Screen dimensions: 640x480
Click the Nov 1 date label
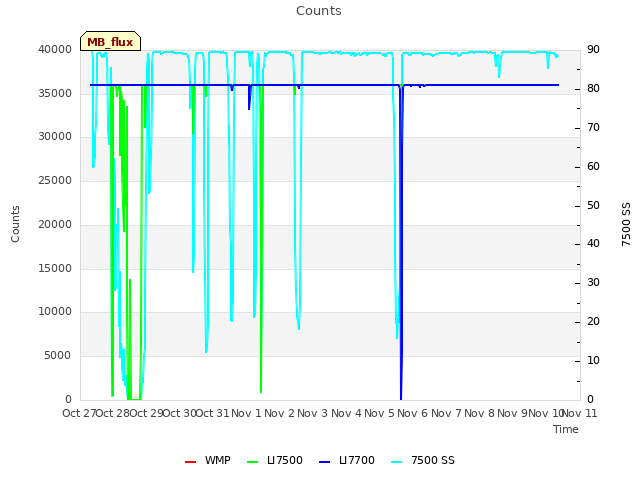coord(246,413)
